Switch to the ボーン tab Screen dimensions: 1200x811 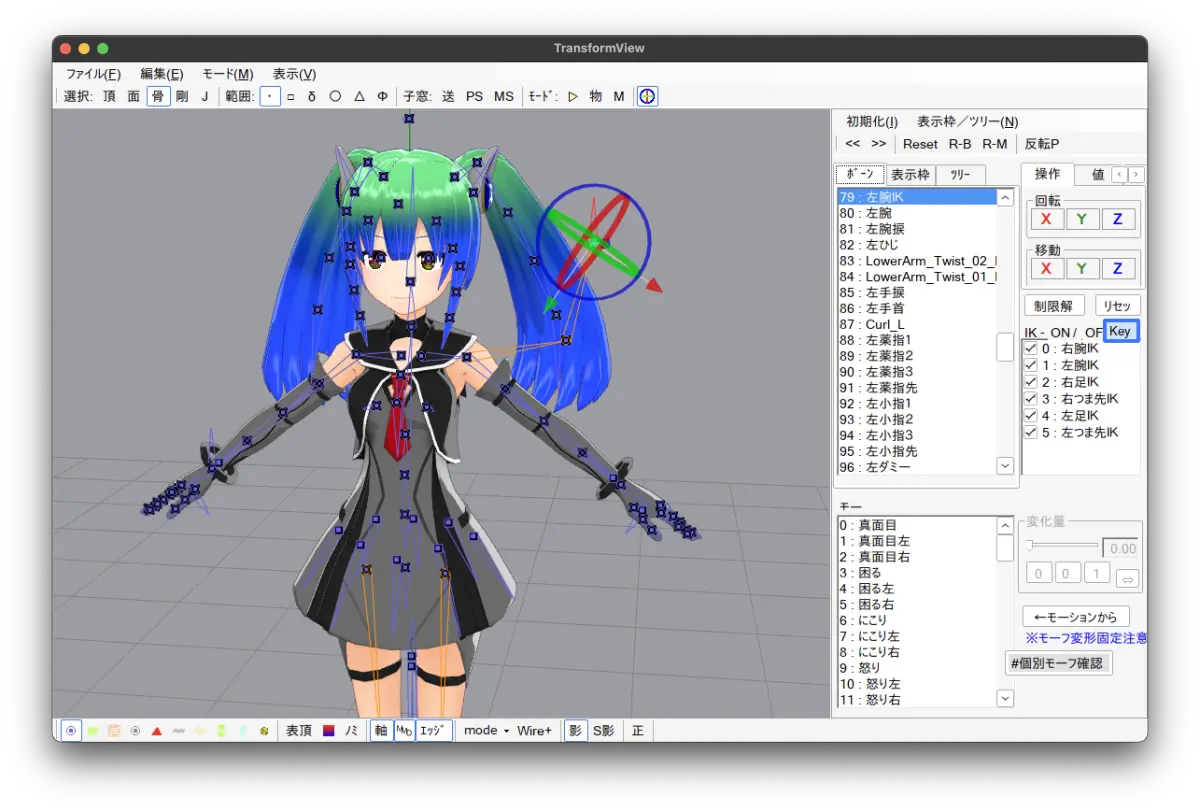(860, 174)
